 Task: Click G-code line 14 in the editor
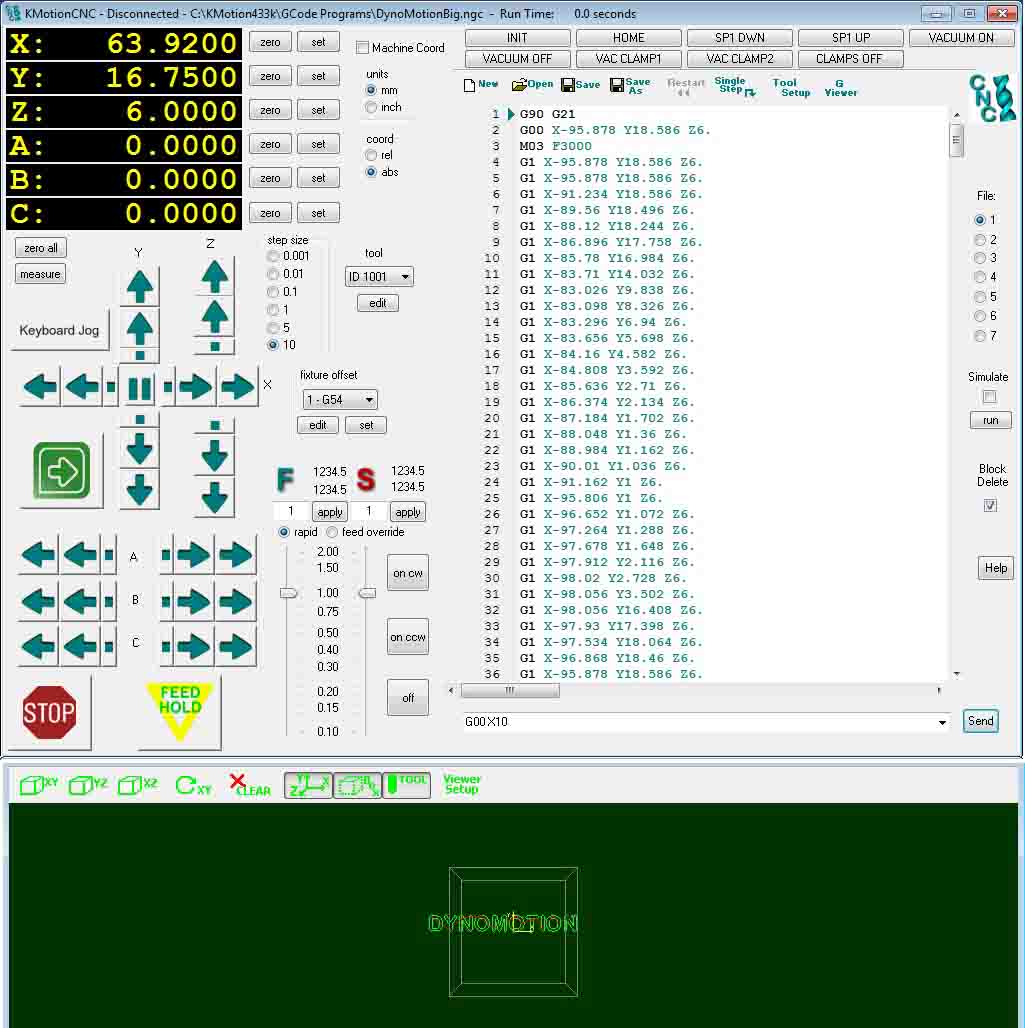[615, 322]
